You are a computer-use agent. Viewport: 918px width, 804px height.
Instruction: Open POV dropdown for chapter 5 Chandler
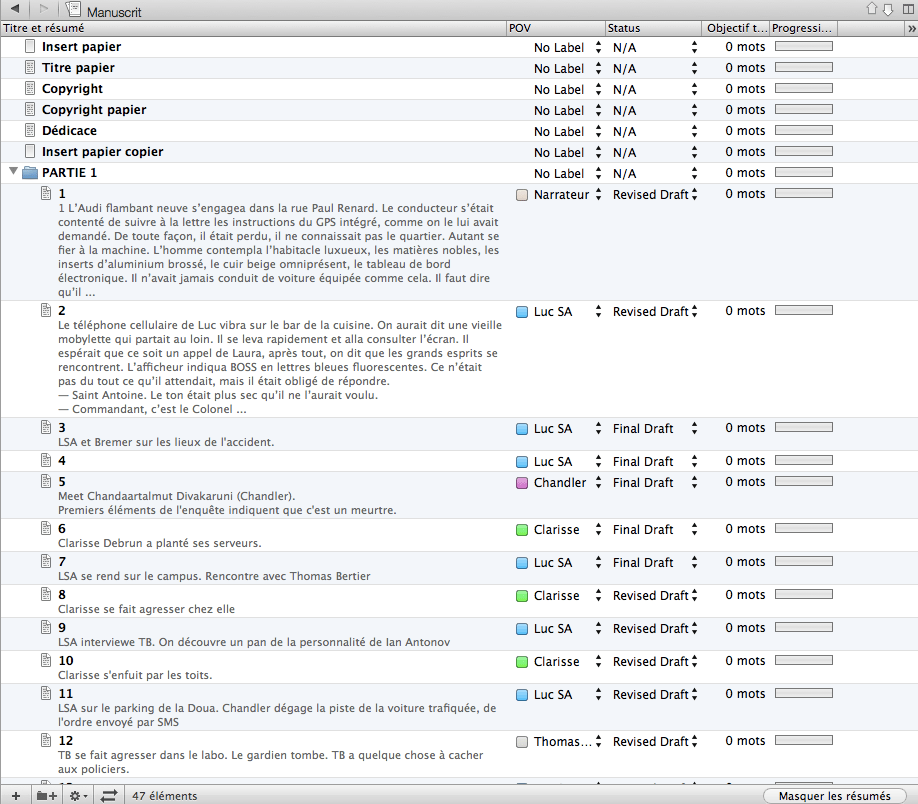coord(598,483)
